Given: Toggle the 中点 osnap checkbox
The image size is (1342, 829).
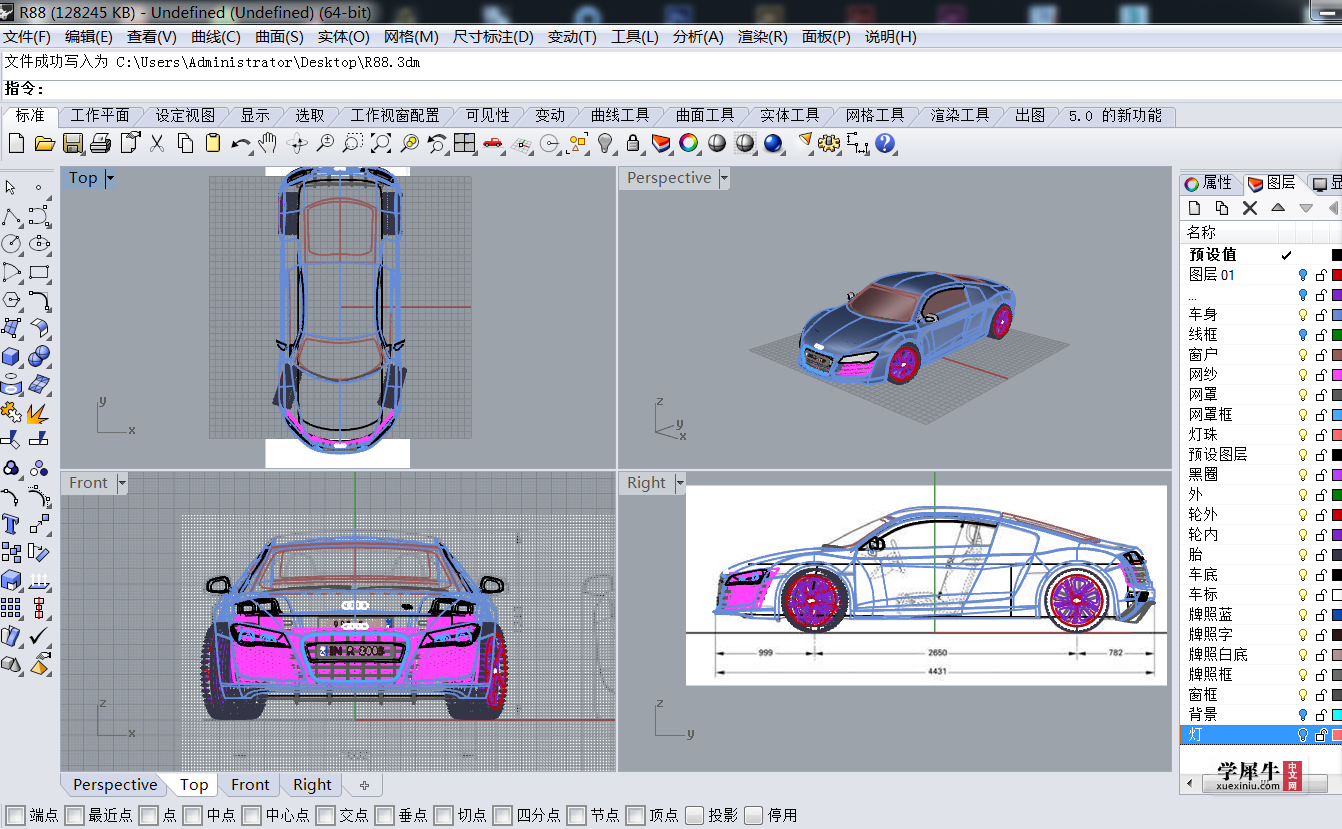Looking at the screenshot, I should point(192,815).
